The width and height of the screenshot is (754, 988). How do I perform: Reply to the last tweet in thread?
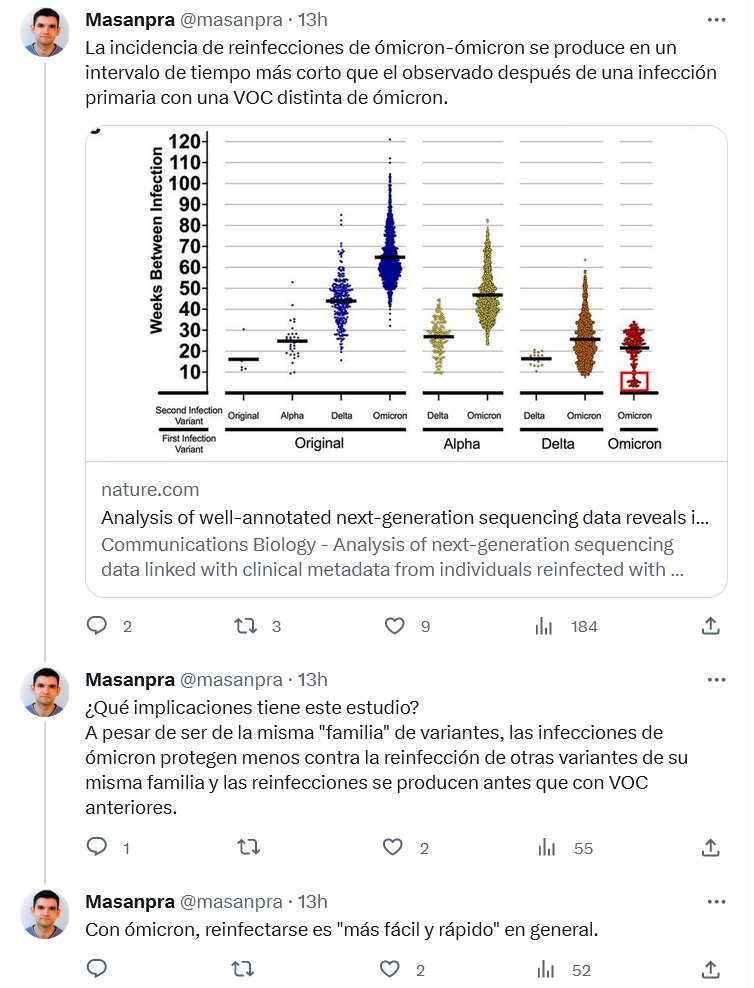click(x=97, y=969)
